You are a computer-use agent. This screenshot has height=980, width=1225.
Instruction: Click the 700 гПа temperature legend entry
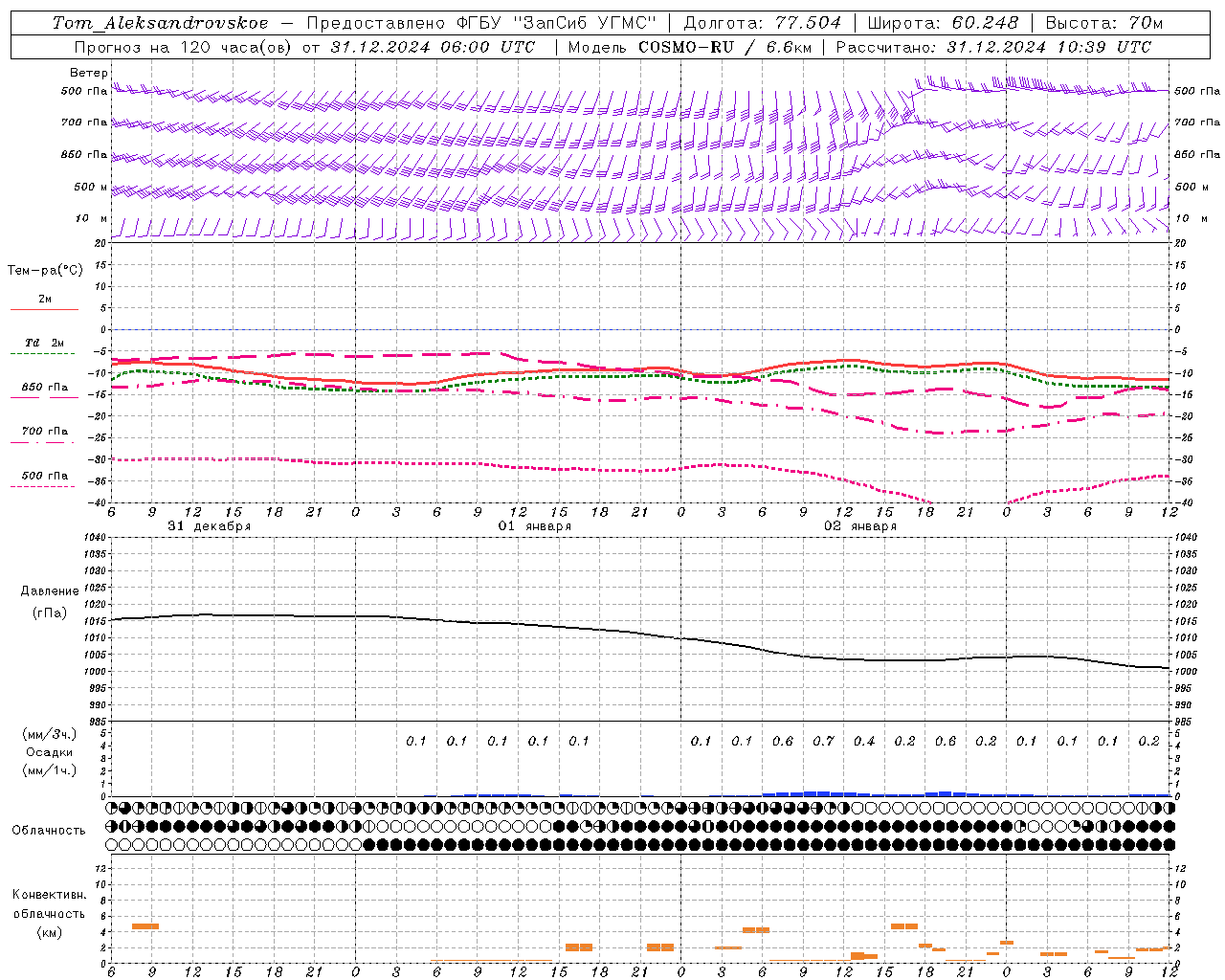coord(45,434)
